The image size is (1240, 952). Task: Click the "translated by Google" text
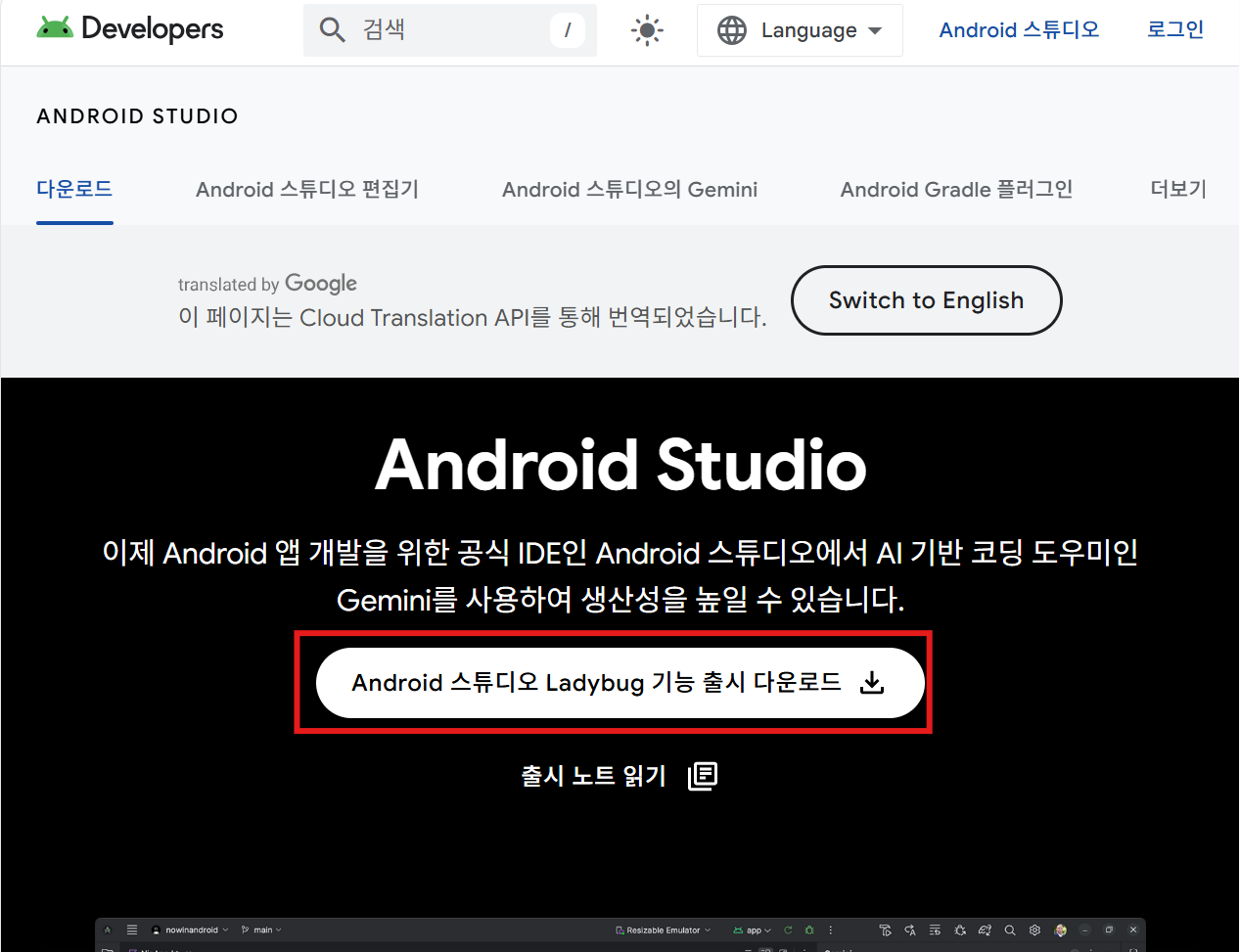[x=267, y=284]
